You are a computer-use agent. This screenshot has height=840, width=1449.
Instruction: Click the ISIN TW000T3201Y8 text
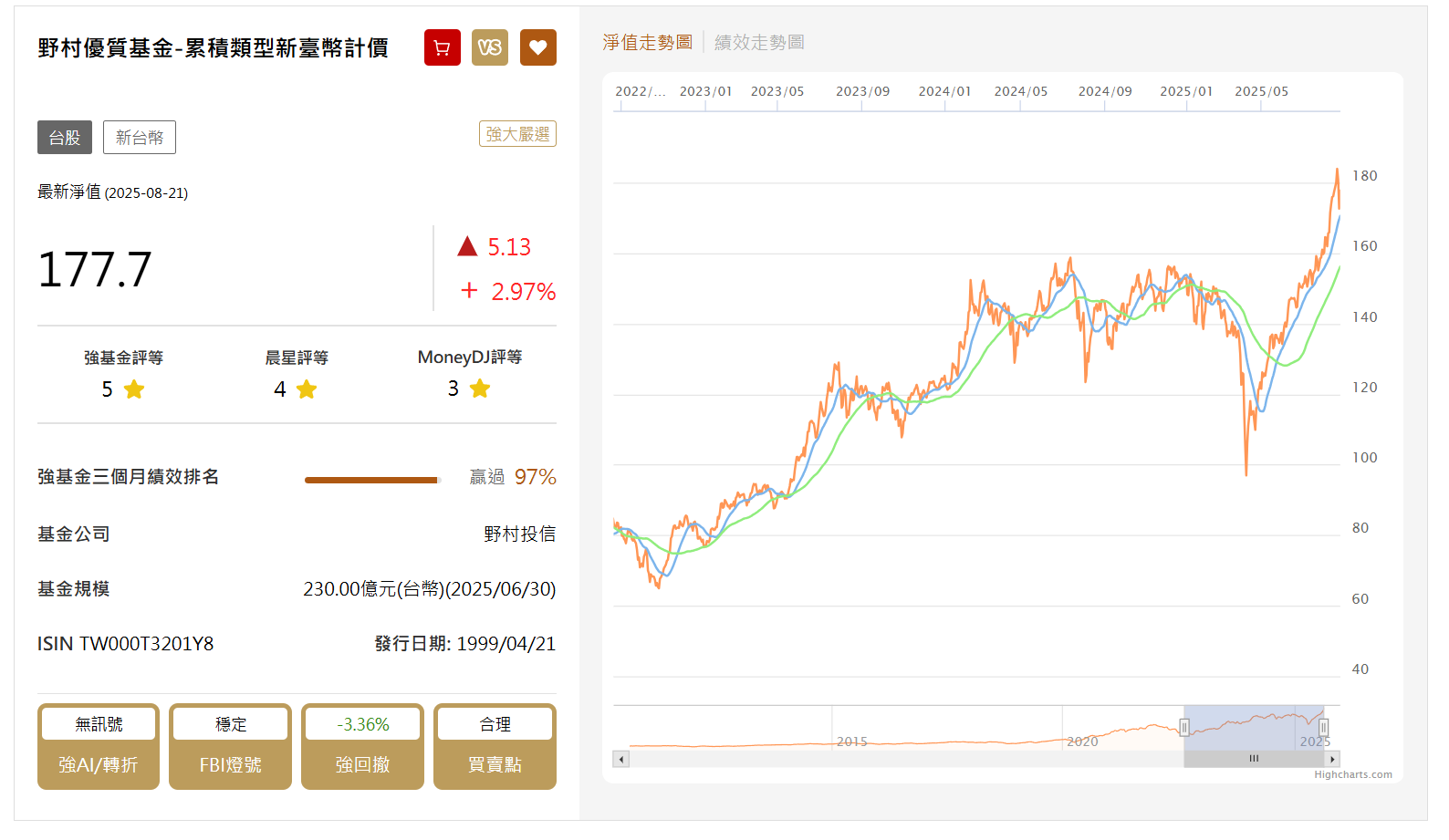pyautogui.click(x=125, y=644)
